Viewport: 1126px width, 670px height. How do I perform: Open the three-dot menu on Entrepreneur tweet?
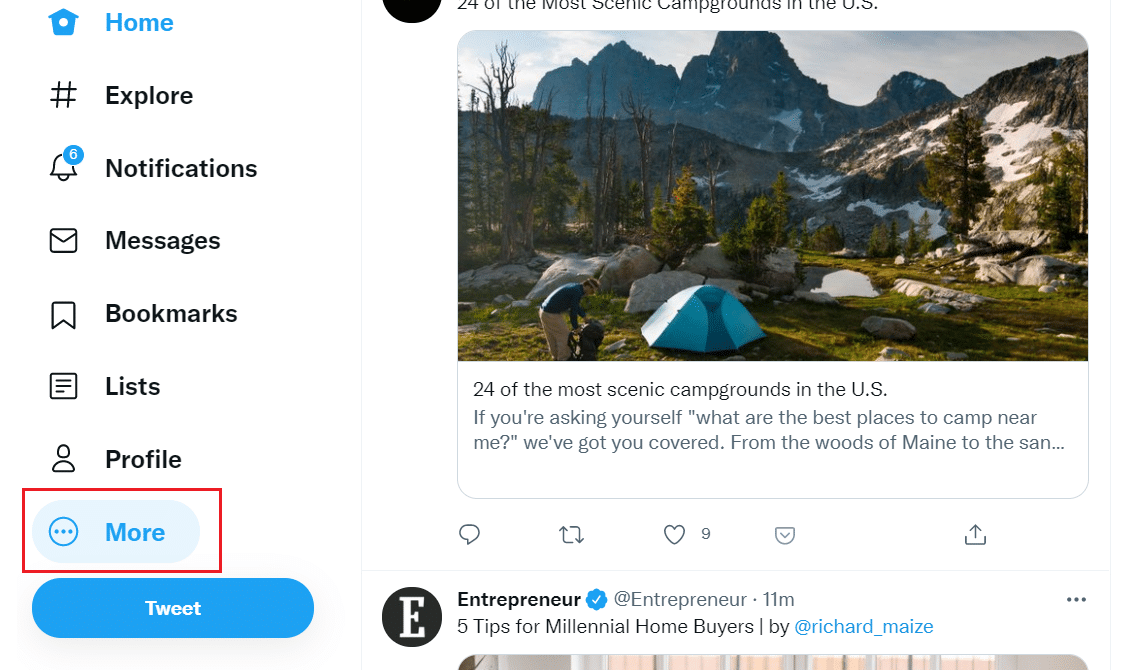coord(1076,600)
